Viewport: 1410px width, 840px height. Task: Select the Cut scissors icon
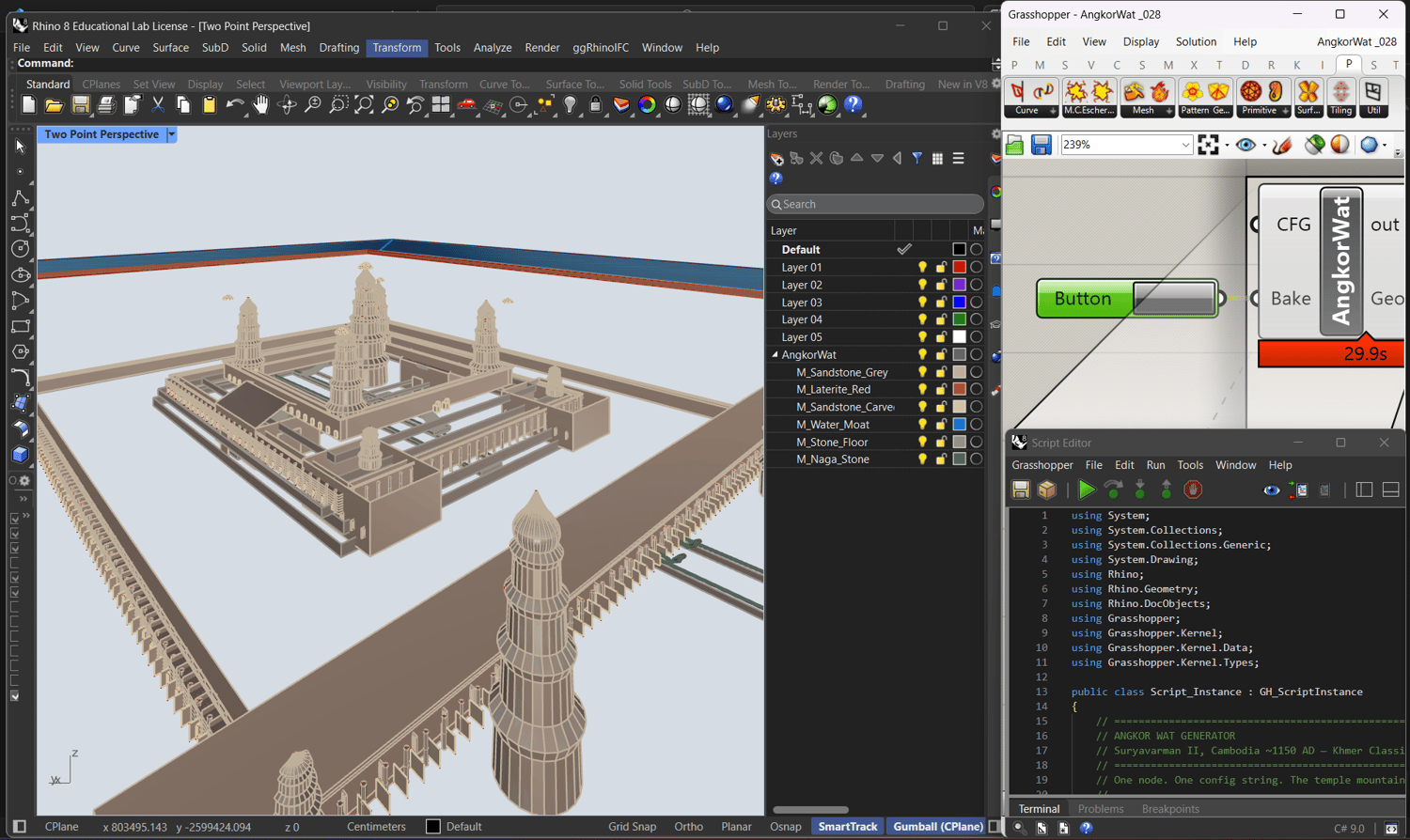pyautogui.click(x=158, y=105)
